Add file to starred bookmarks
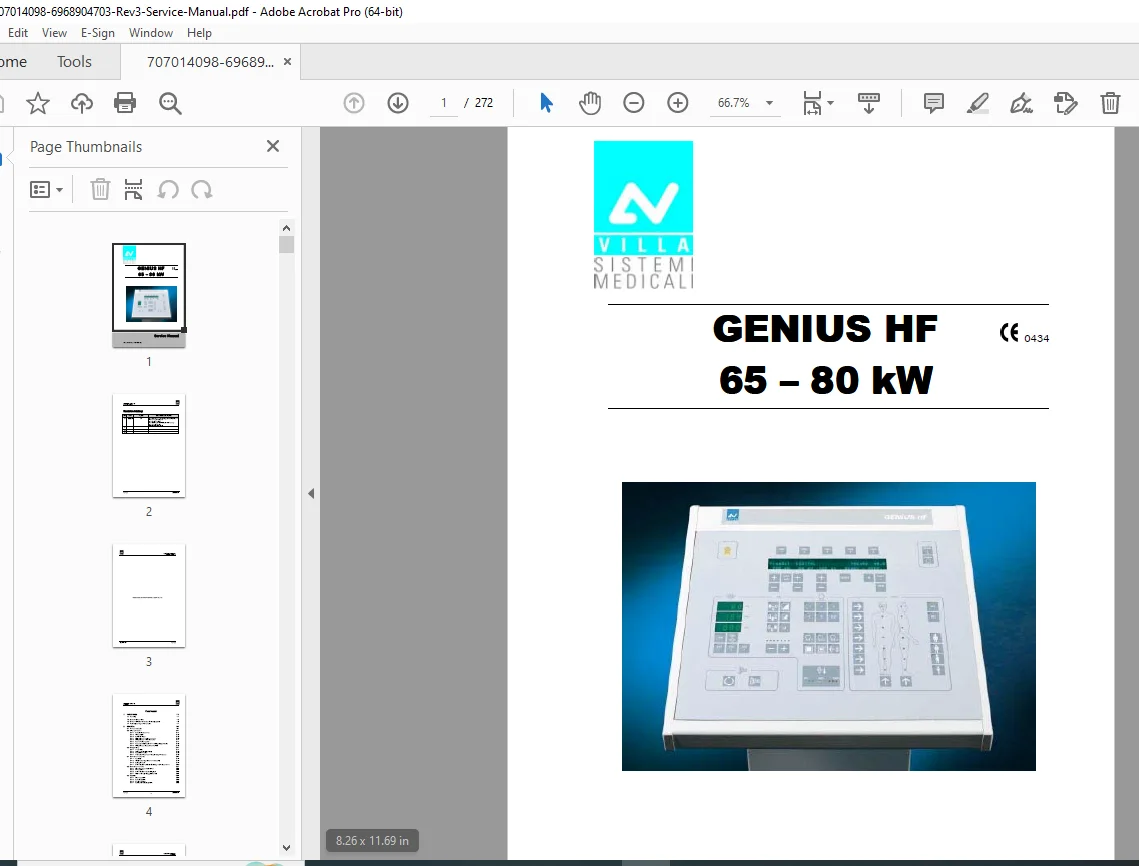The width and height of the screenshot is (1139, 866). point(38,103)
